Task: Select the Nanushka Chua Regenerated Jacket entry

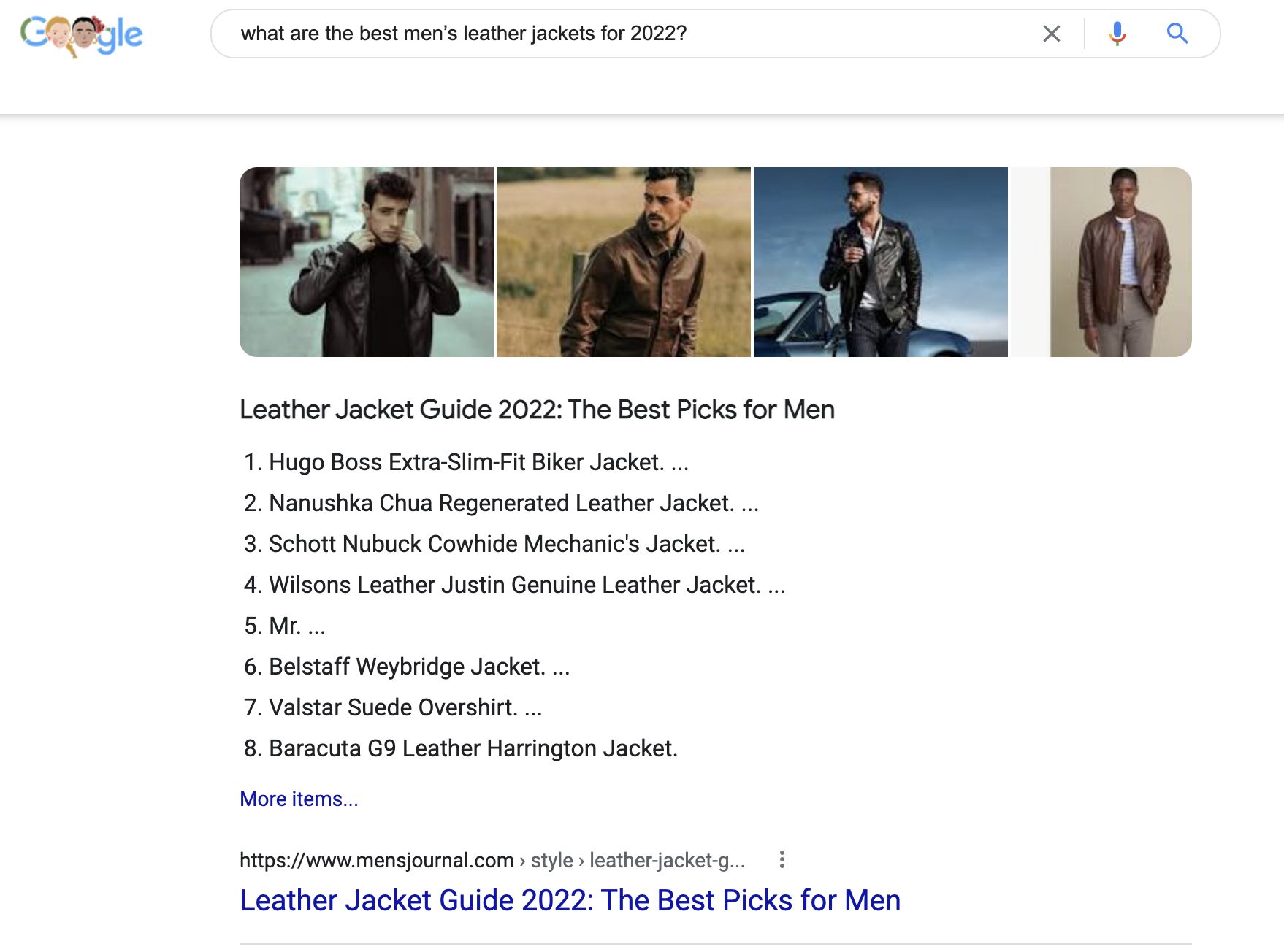Action: coord(501,504)
